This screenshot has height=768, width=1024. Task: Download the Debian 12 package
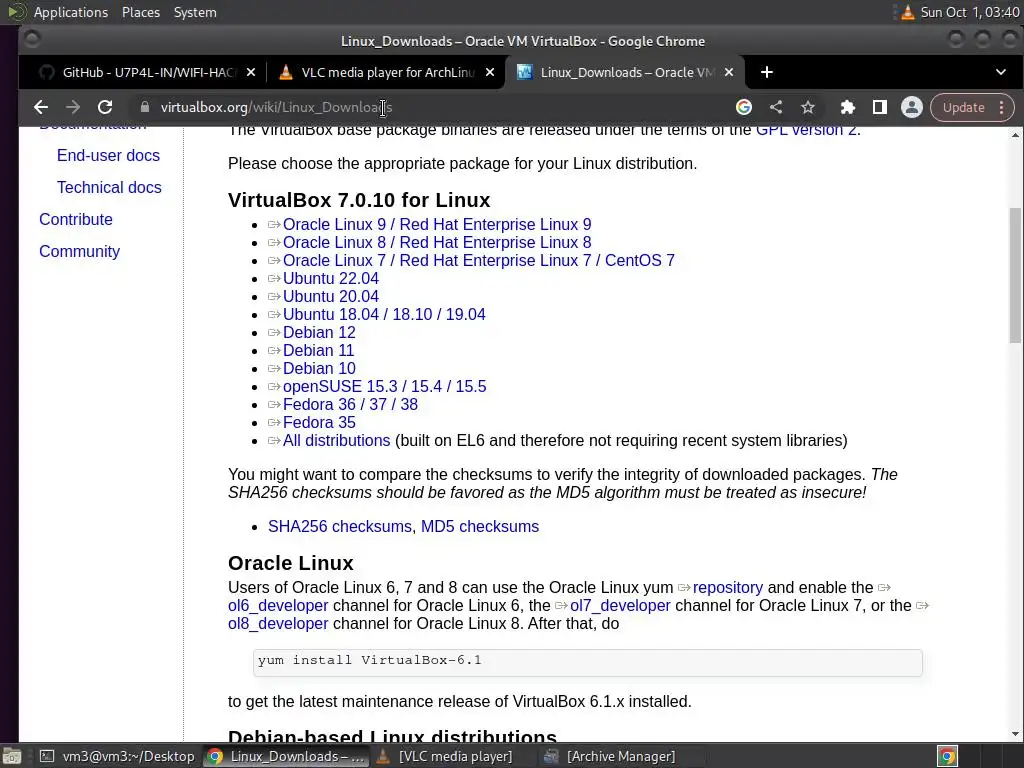point(319,332)
